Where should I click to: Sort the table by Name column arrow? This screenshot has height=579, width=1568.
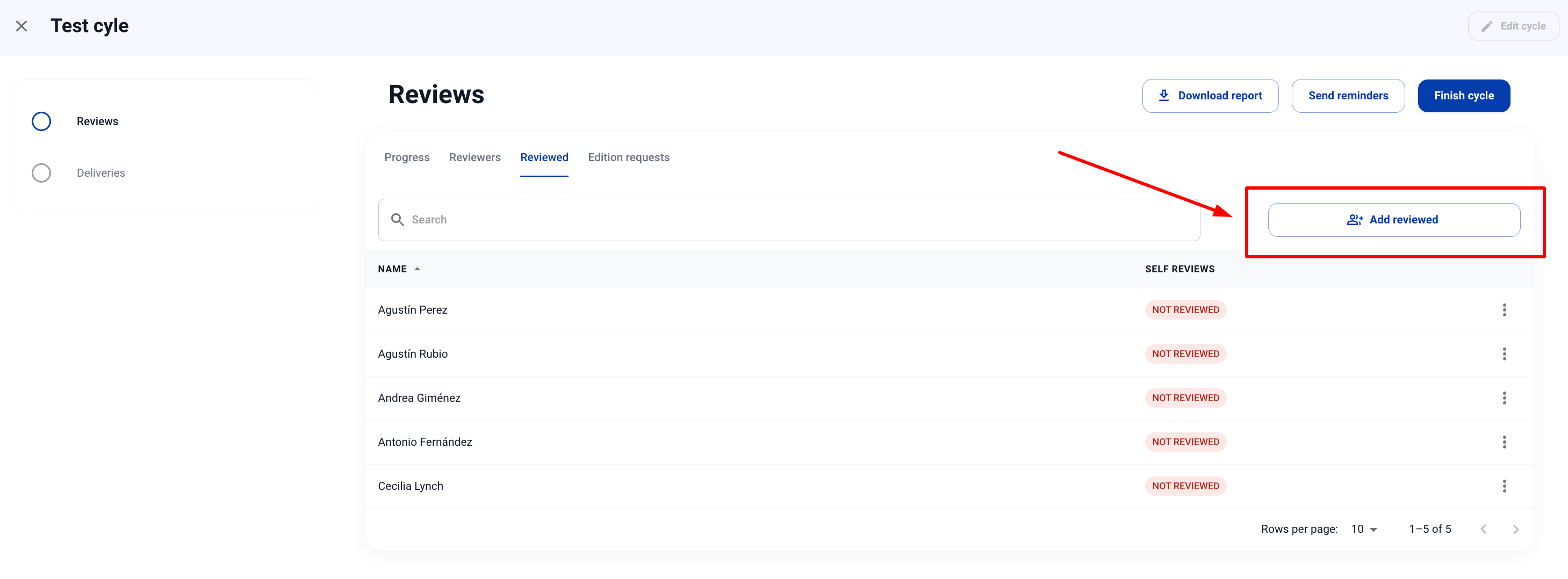click(x=417, y=269)
